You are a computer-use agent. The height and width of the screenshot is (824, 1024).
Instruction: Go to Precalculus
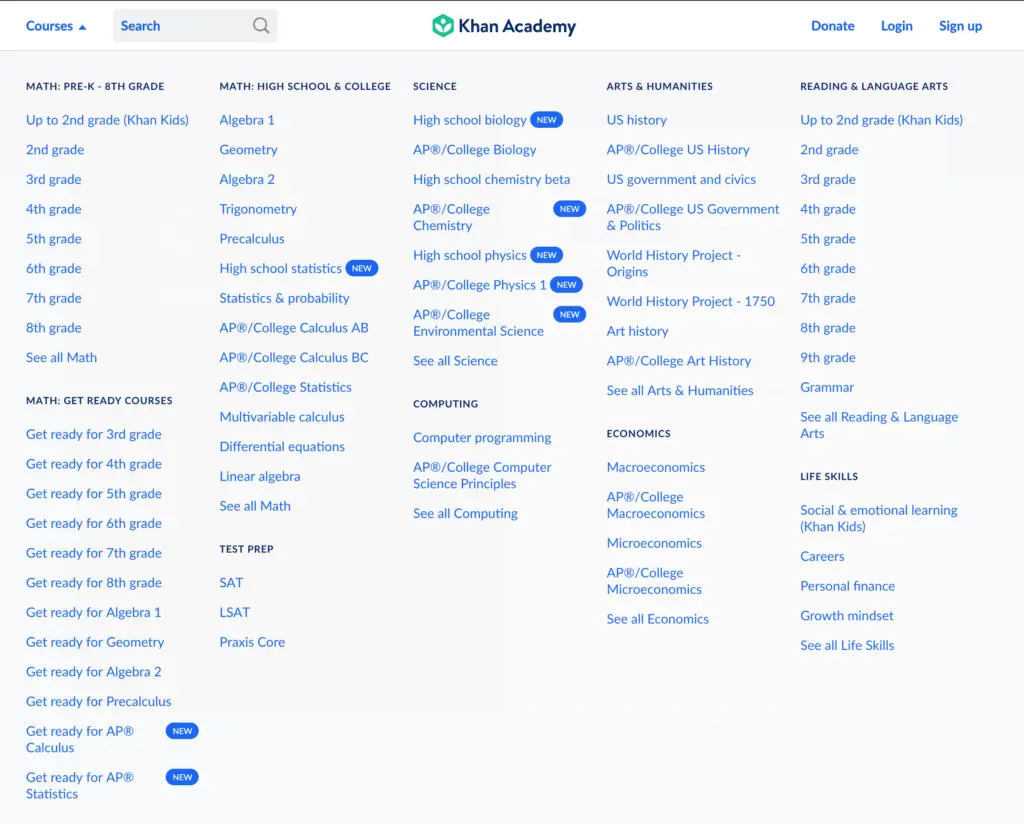(x=252, y=239)
